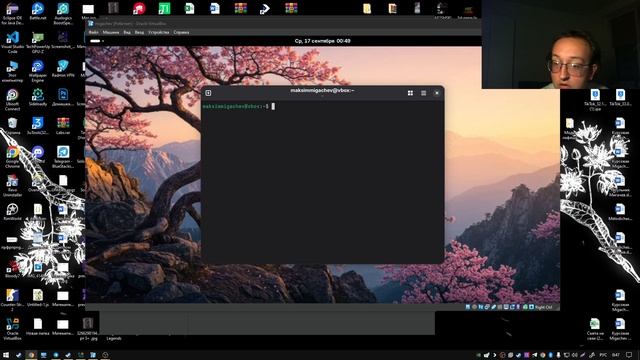Select the Counter-Strike 2 desktop icon

pos(12,300)
